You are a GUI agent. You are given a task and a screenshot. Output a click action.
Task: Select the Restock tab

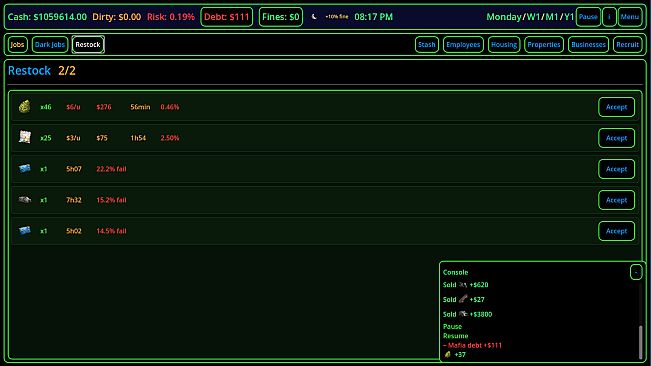88,44
